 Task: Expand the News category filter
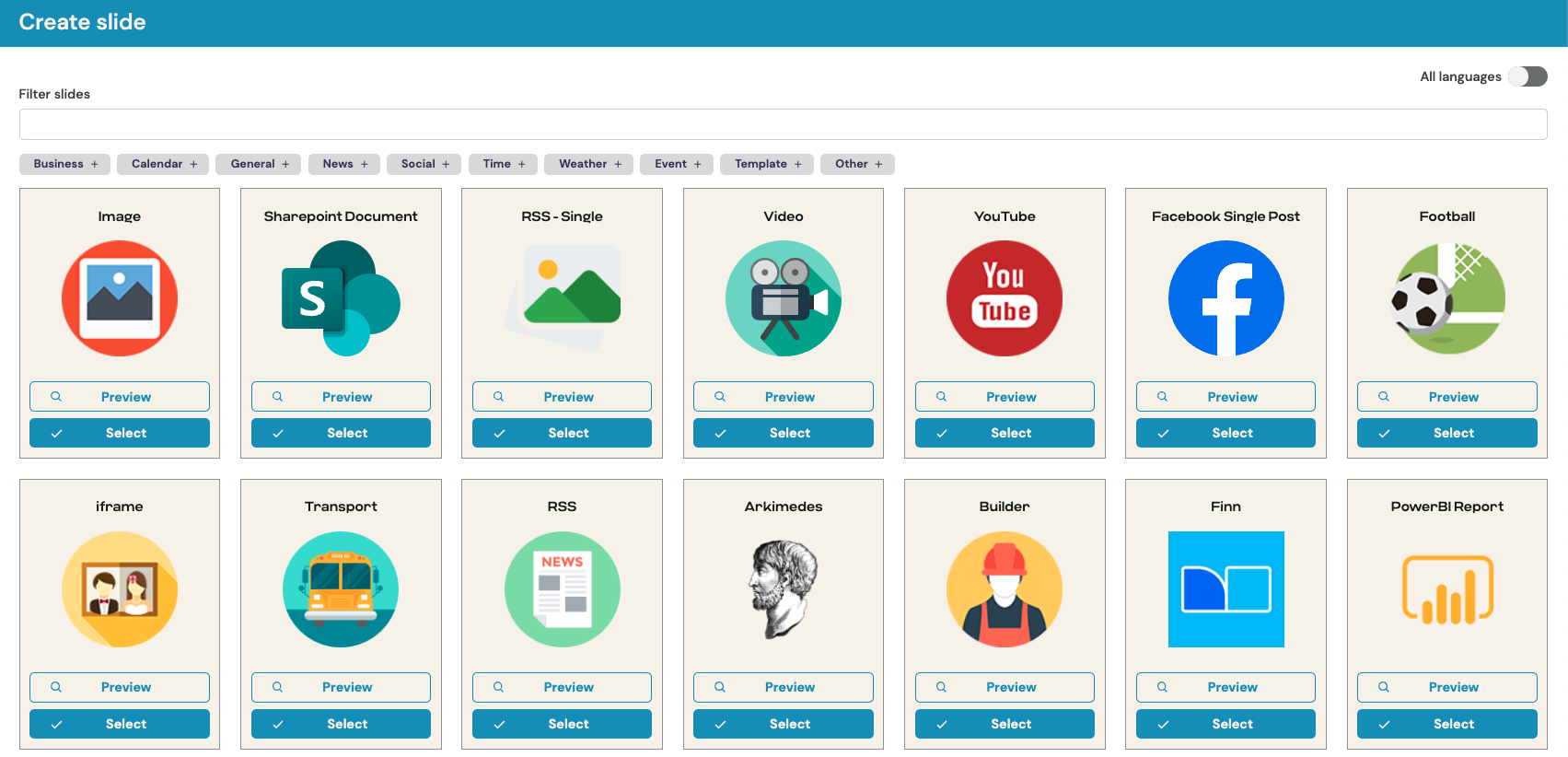(x=344, y=164)
